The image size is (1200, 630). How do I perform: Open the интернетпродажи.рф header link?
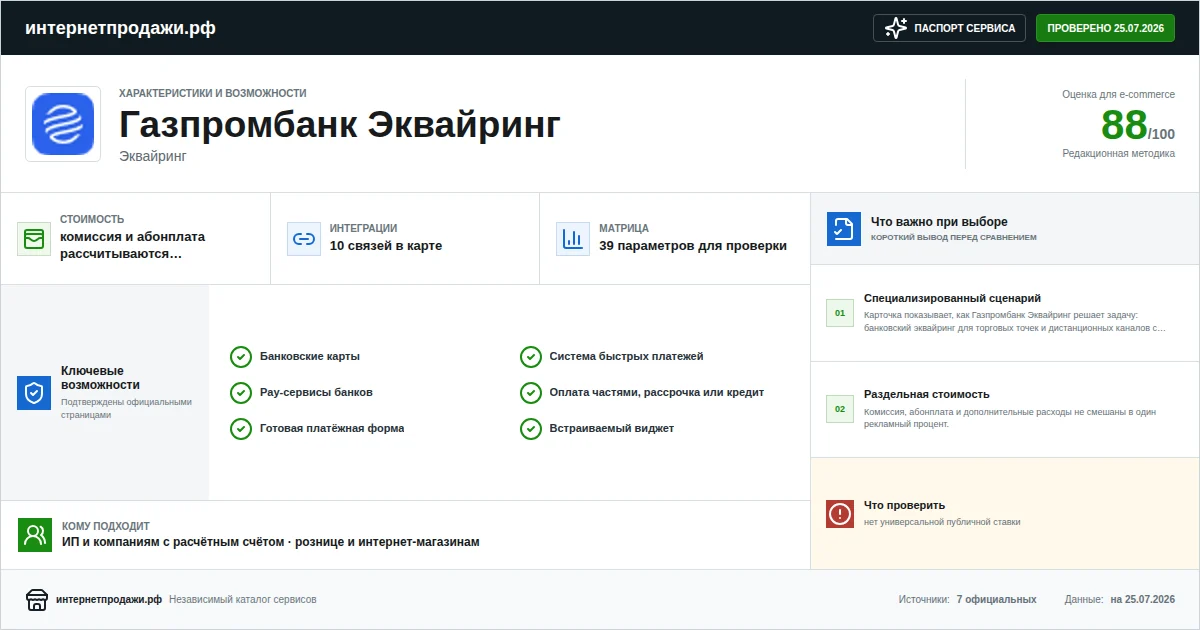pyautogui.click(x=120, y=28)
